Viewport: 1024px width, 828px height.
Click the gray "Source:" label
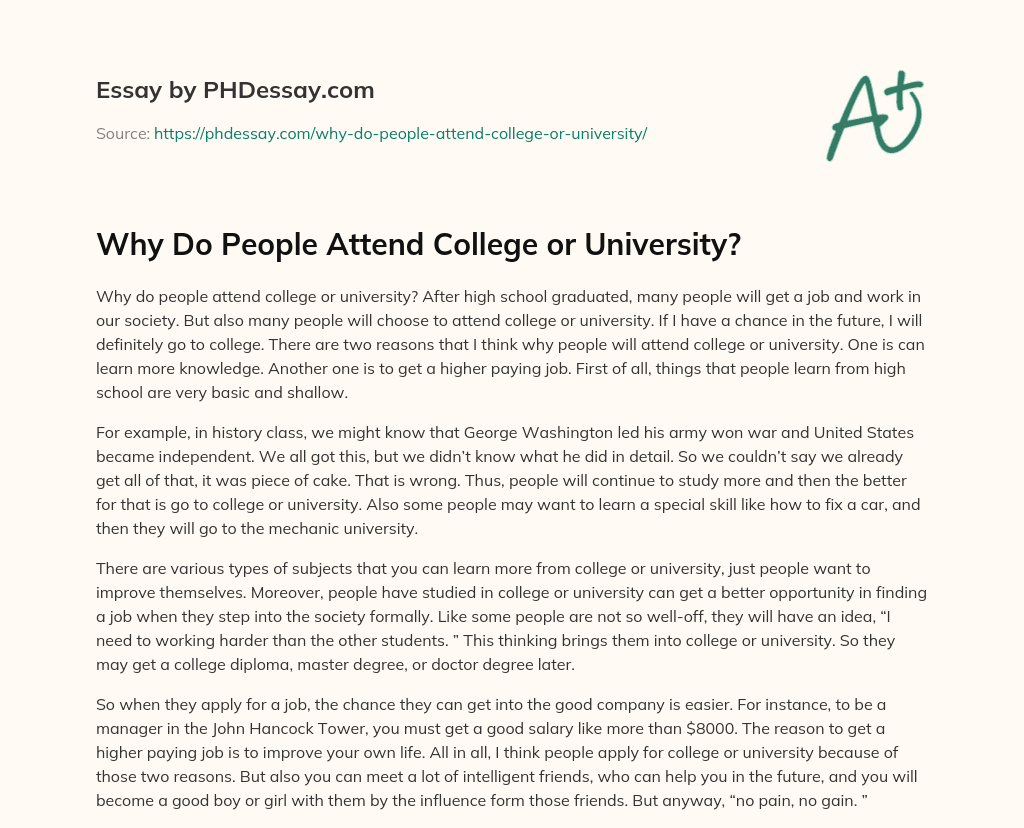123,133
